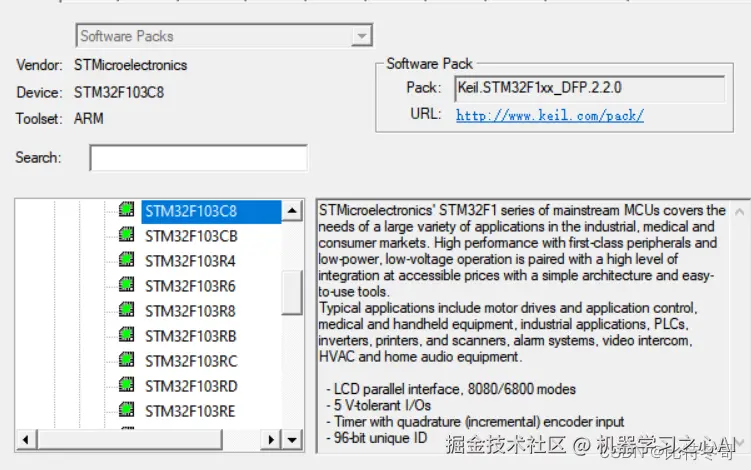Click the Pack name field
Screen dimensions: 751x470
coord(590,88)
